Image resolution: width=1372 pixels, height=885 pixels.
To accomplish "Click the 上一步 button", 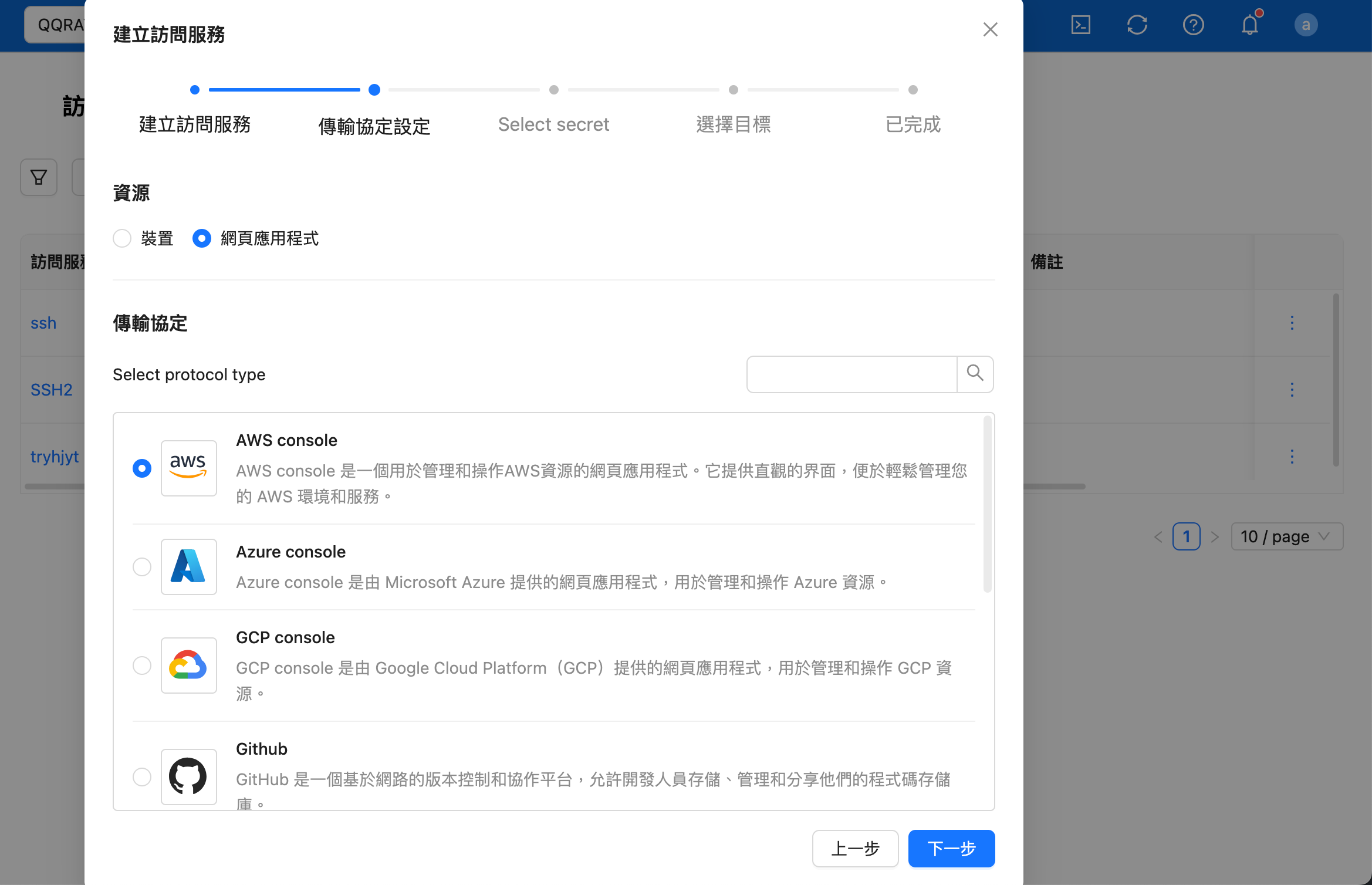I will tap(855, 848).
